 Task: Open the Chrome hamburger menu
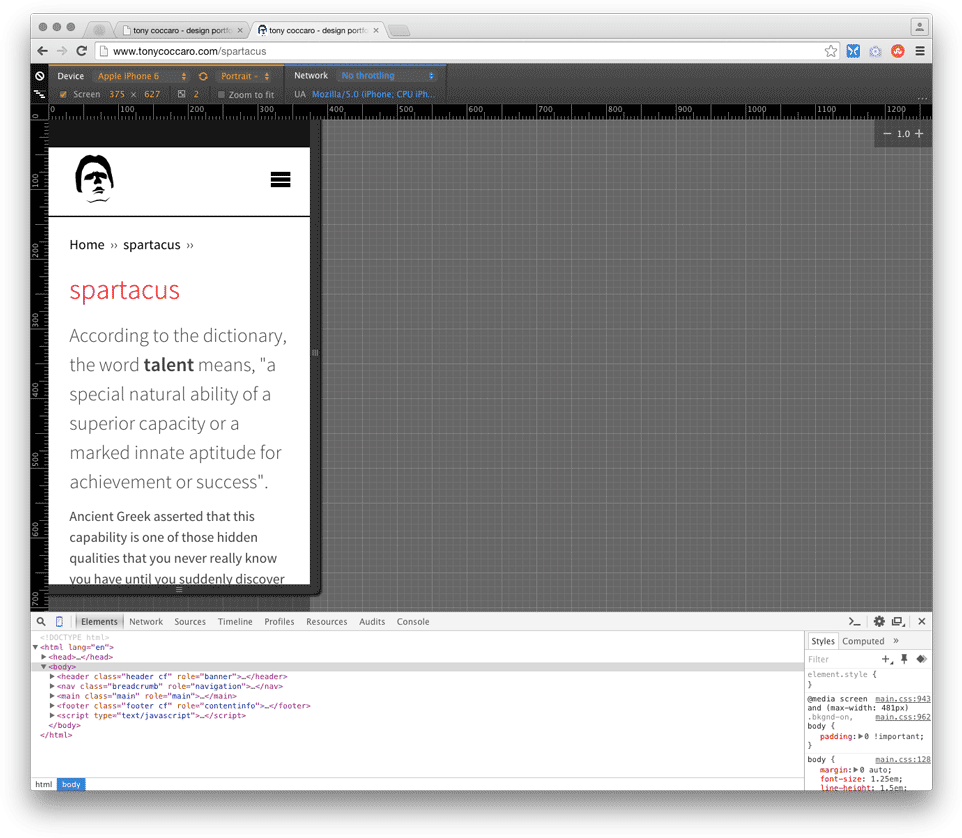pos(920,51)
